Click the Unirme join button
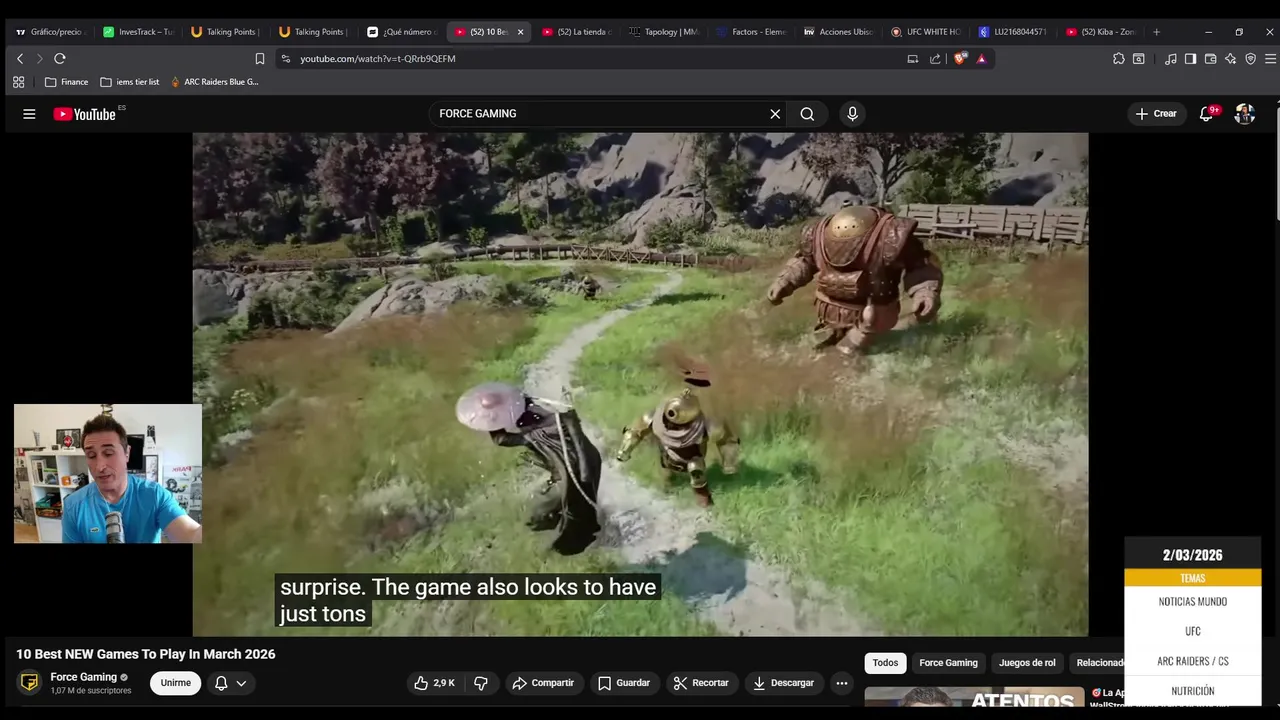The height and width of the screenshot is (720, 1280). point(176,683)
